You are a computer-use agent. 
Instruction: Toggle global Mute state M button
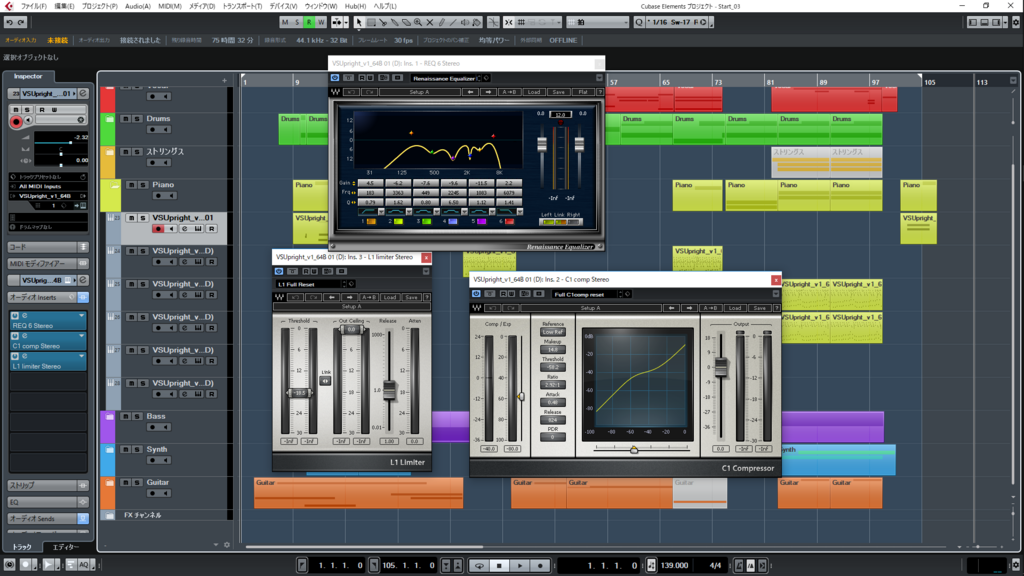click(285, 22)
